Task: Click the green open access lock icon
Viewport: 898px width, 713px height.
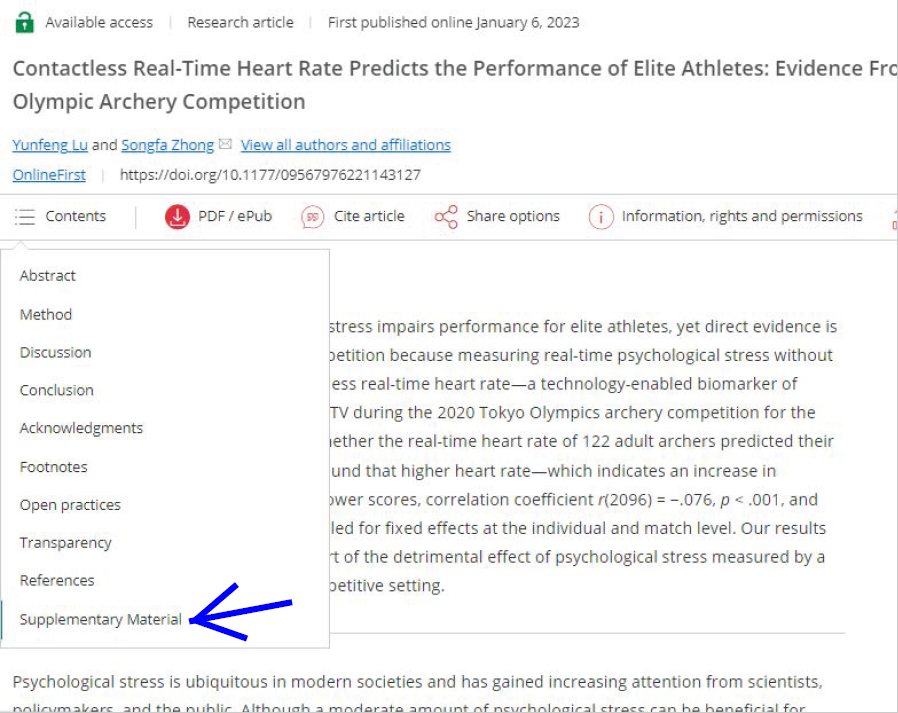Action: click(x=24, y=22)
